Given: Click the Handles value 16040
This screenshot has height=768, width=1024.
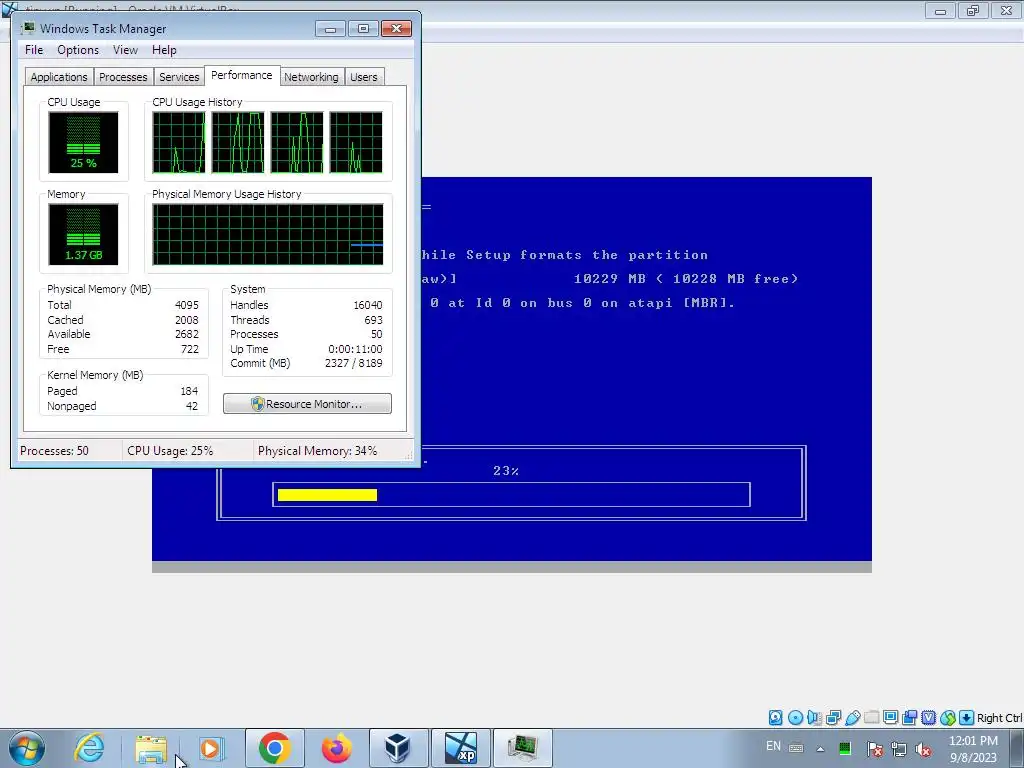Looking at the screenshot, I should (368, 305).
